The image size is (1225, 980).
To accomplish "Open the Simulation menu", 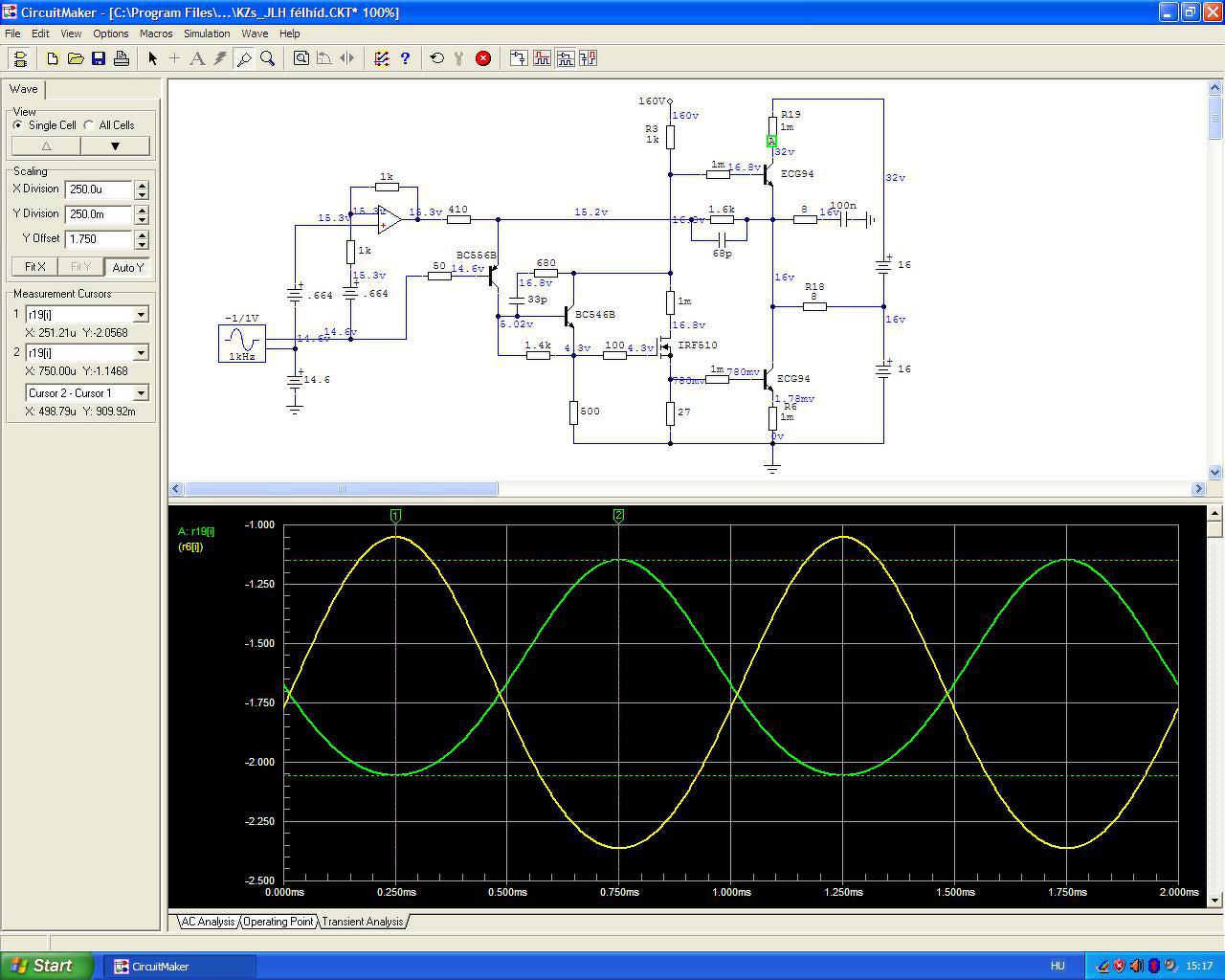I will (207, 33).
